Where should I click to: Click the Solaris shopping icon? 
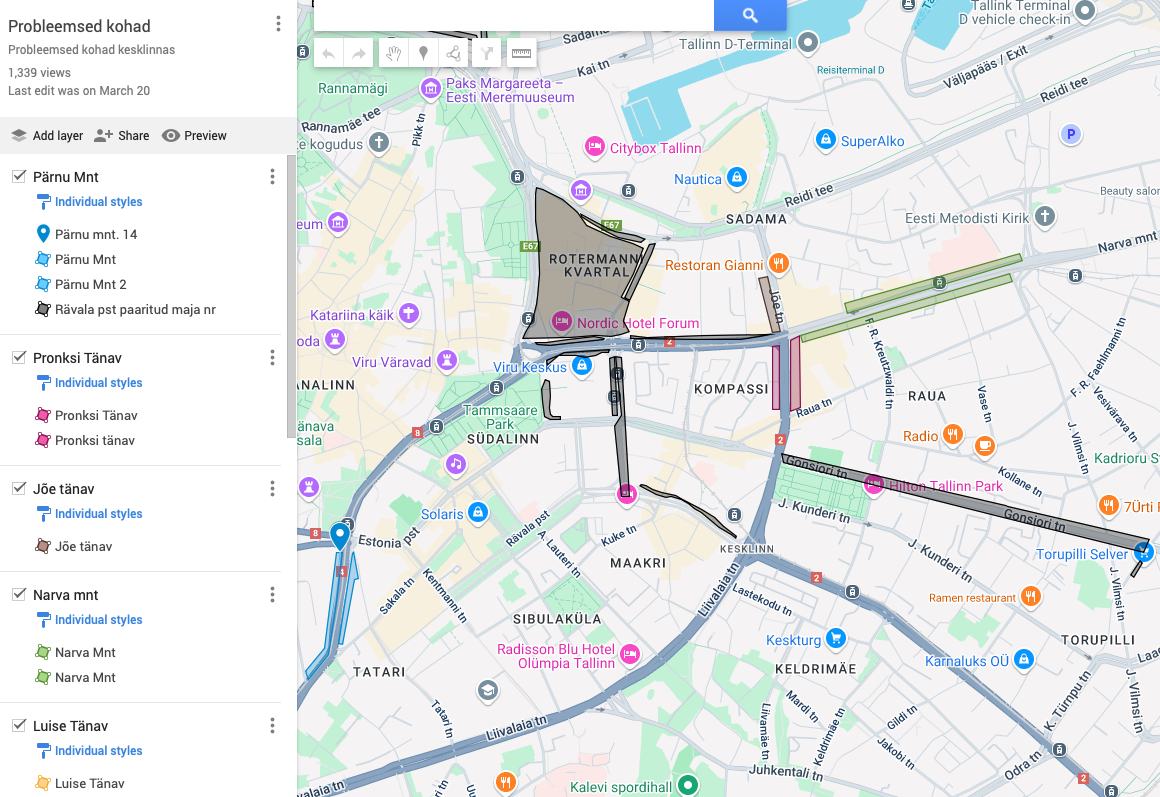(478, 512)
